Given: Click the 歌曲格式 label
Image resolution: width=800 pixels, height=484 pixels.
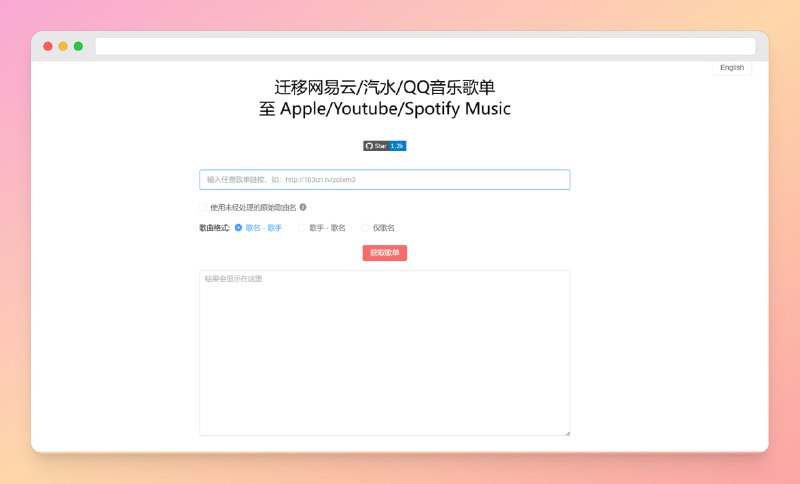Looking at the screenshot, I should (214, 228).
